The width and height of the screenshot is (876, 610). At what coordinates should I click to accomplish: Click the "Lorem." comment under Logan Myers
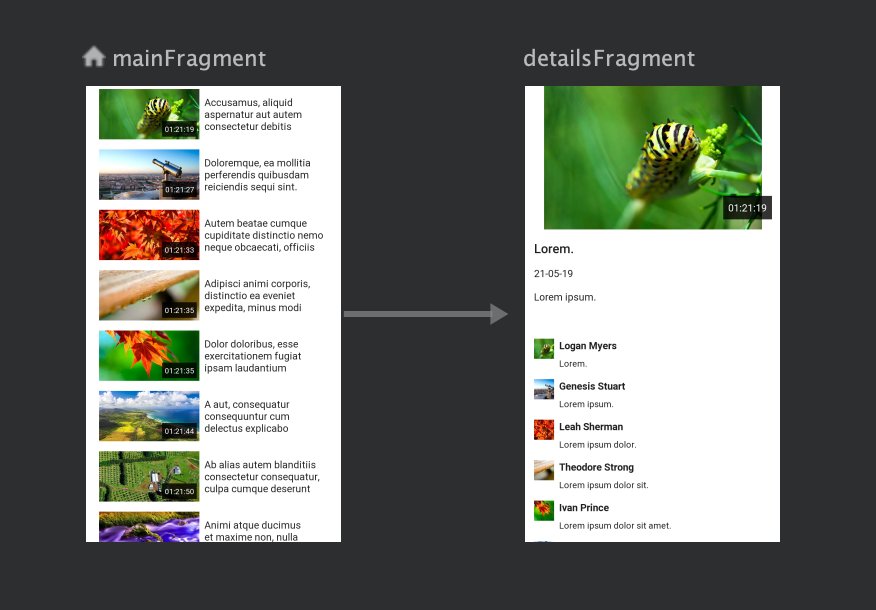coord(573,364)
